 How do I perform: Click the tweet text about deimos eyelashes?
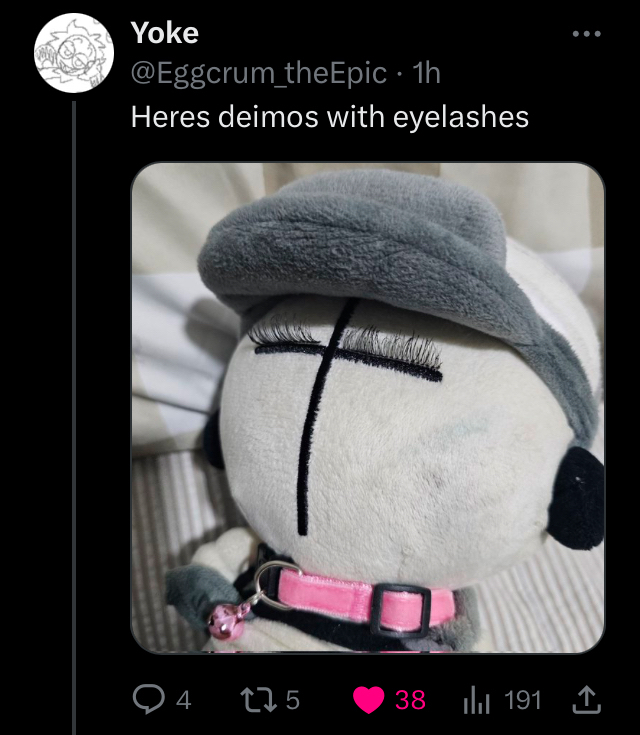tap(330, 116)
